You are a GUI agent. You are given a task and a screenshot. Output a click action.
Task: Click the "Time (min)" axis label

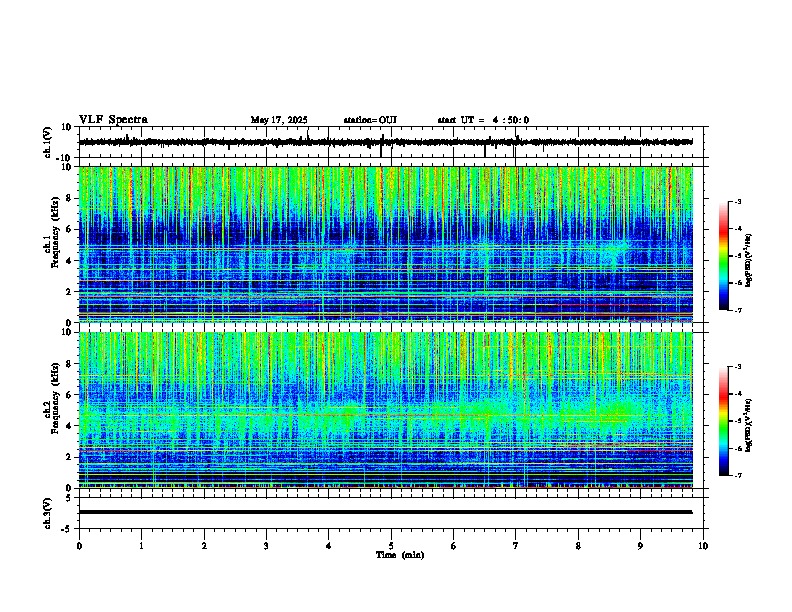[x=400, y=555]
